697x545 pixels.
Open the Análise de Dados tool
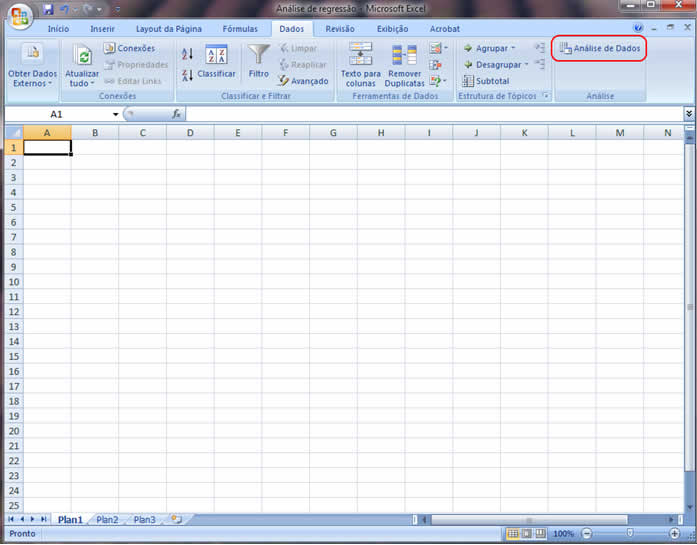(x=599, y=48)
